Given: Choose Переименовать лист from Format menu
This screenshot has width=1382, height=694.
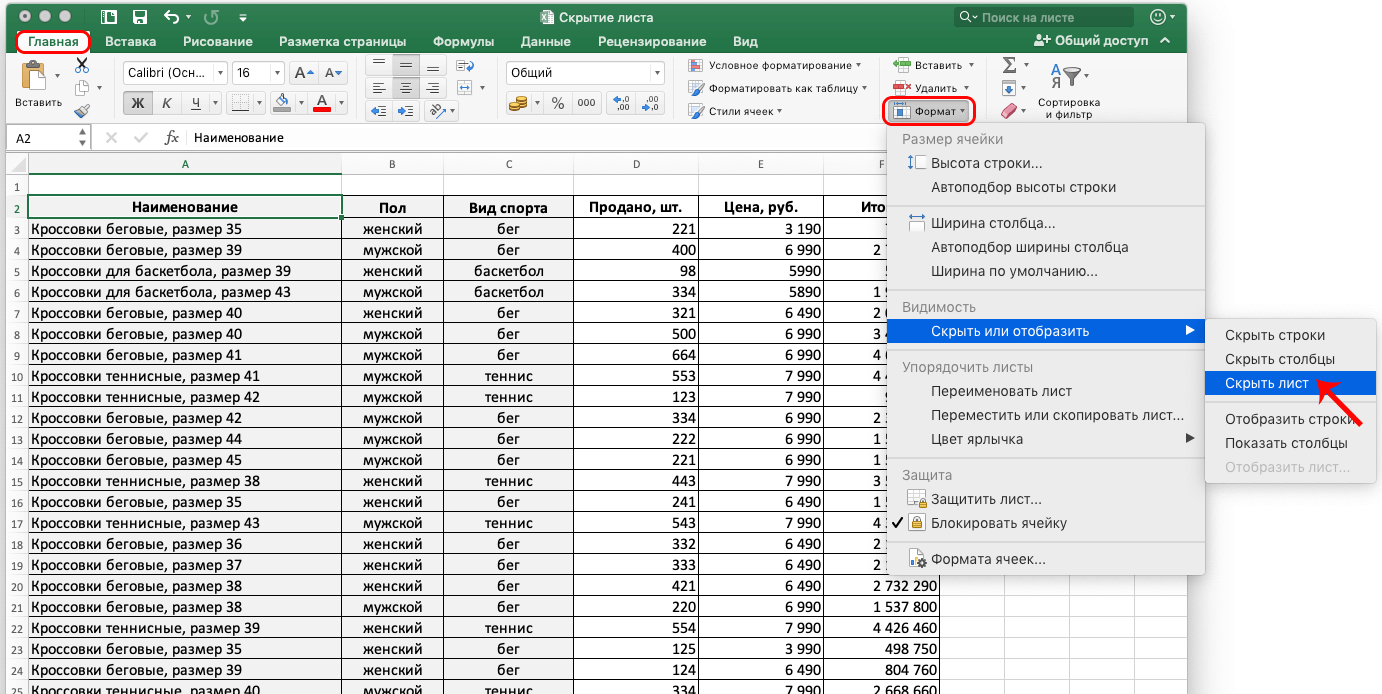Looking at the screenshot, I should point(1001,391).
